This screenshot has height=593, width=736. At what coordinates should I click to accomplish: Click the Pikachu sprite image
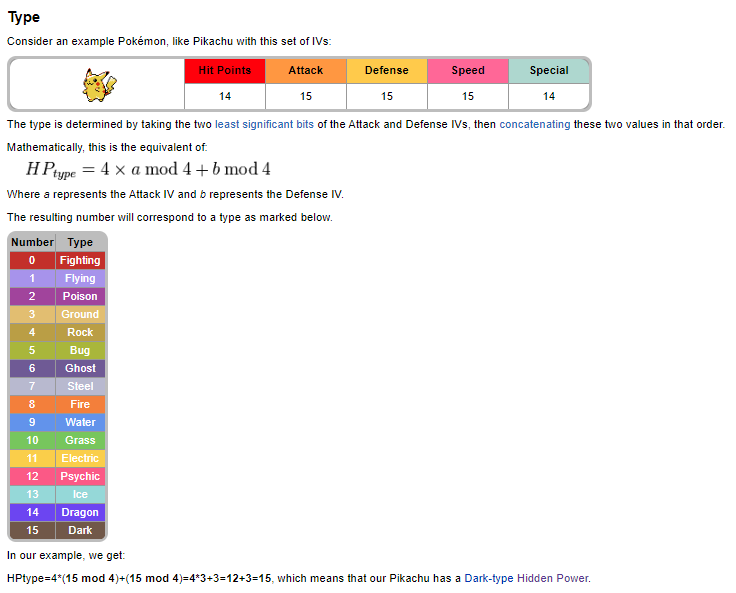(97, 84)
